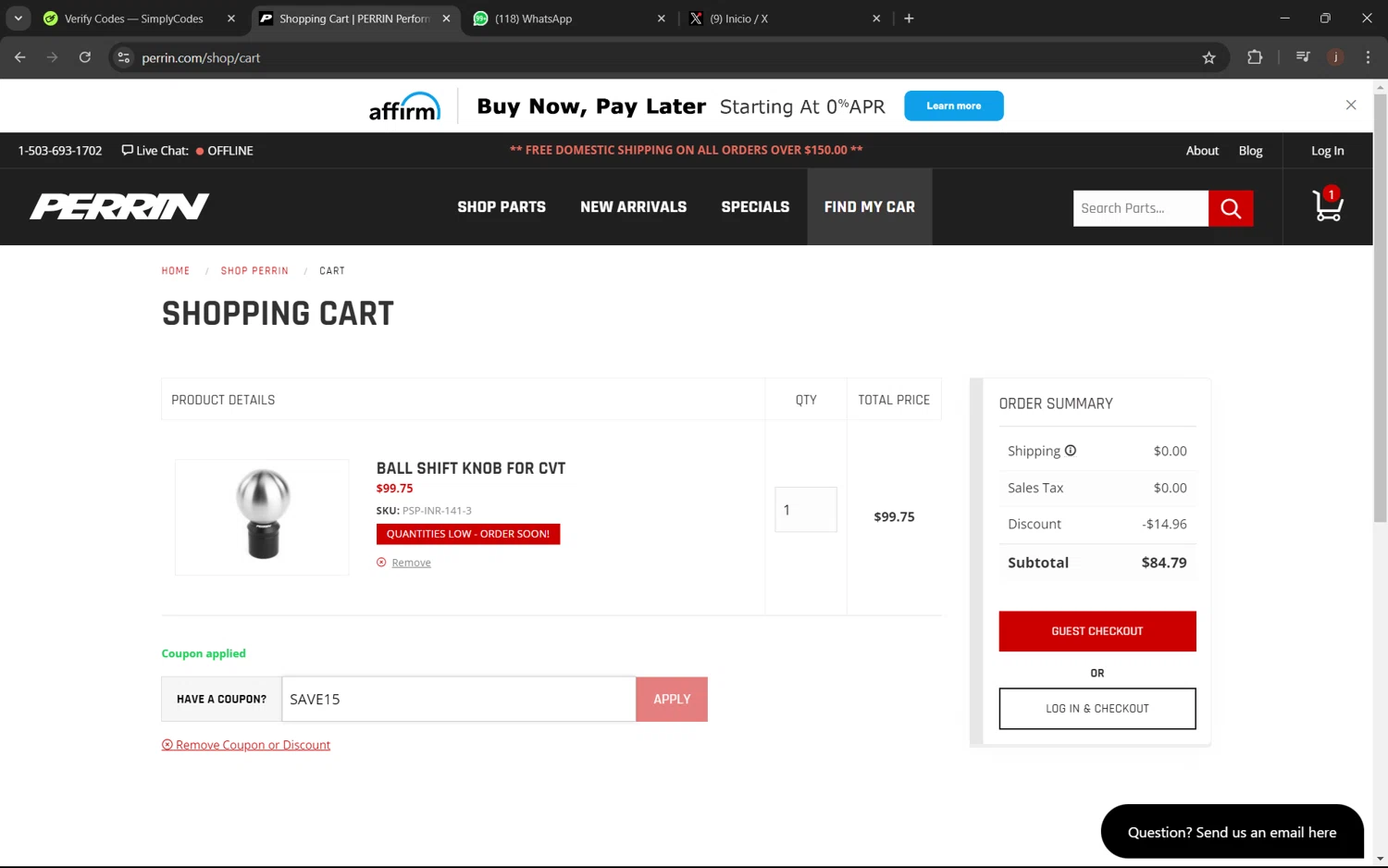Open the browser extensions icon
Image resolution: width=1388 pixels, height=868 pixels.
coord(1255,57)
